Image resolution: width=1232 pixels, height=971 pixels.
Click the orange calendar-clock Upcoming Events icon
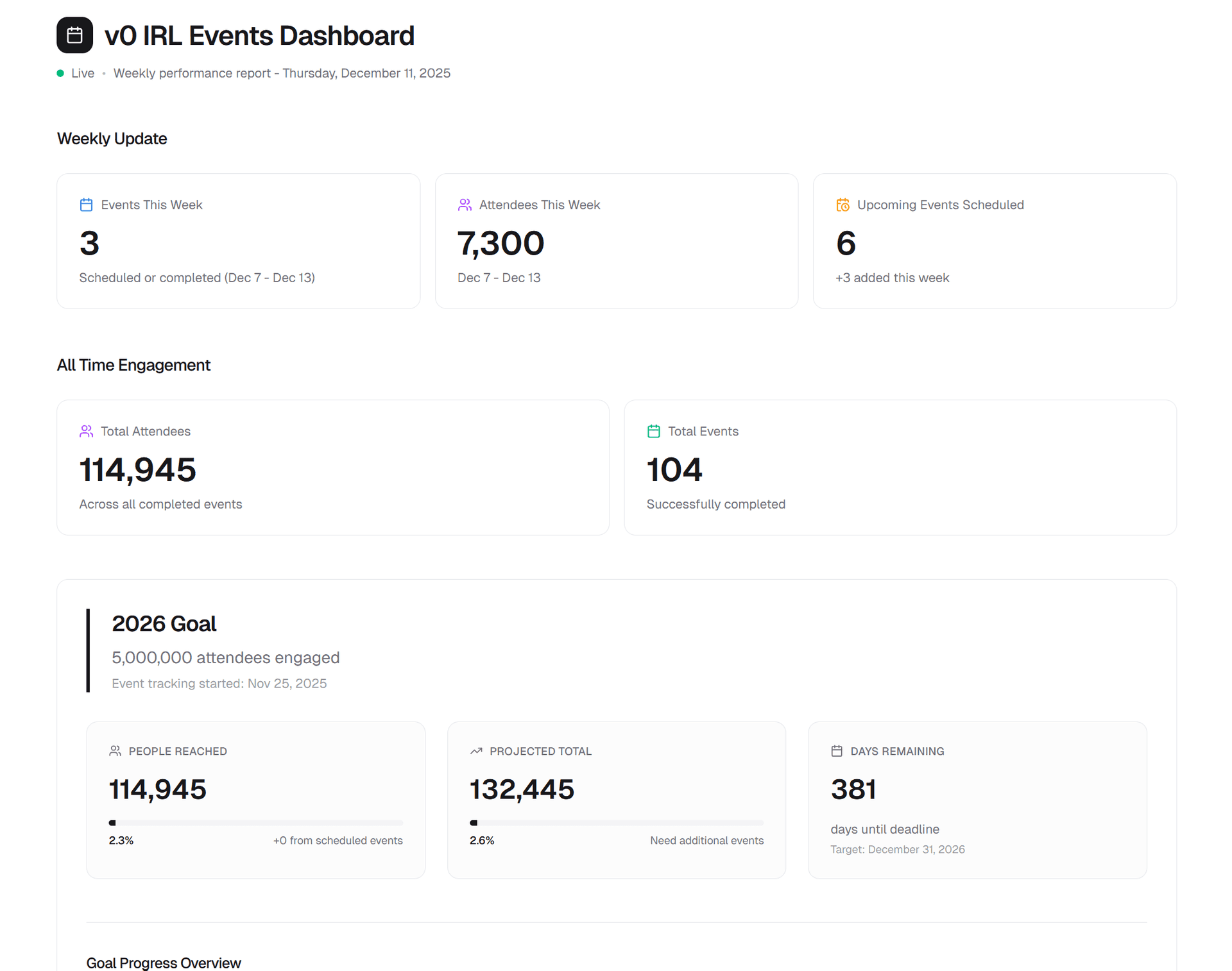click(x=843, y=205)
